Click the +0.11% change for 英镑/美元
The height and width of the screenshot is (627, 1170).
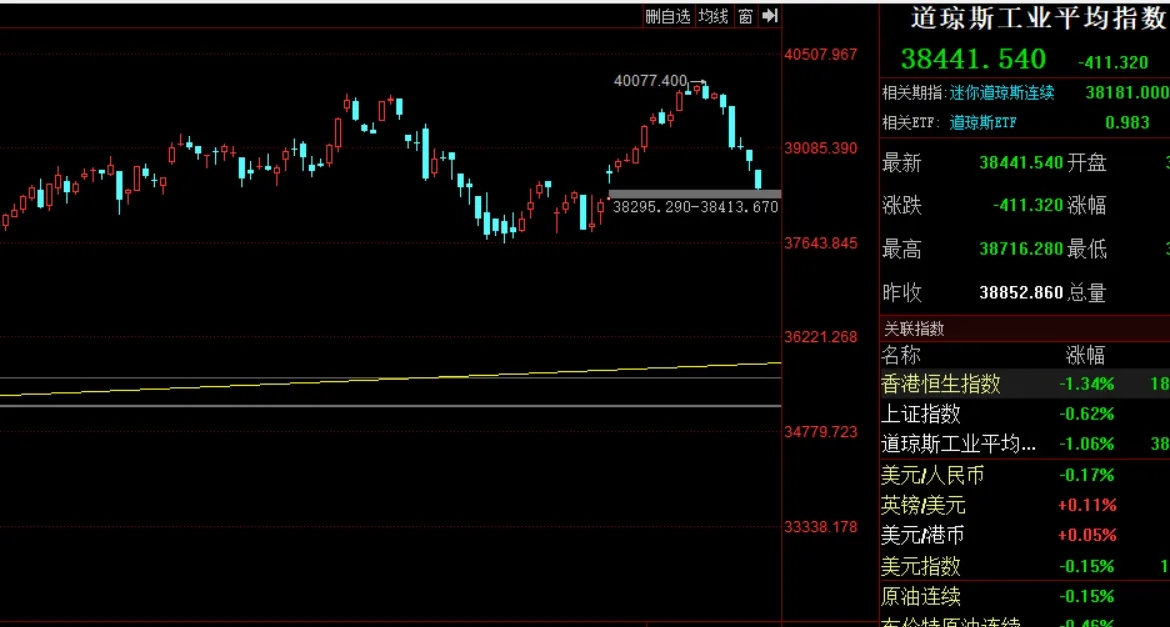tap(1086, 505)
